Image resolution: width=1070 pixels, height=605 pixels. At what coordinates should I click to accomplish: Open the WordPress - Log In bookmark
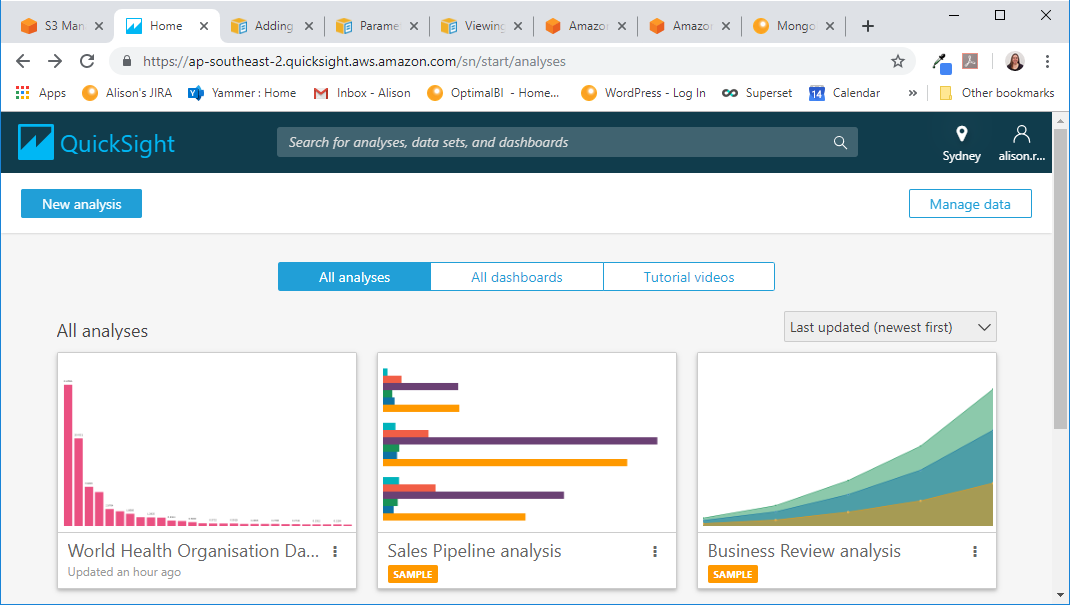click(644, 93)
